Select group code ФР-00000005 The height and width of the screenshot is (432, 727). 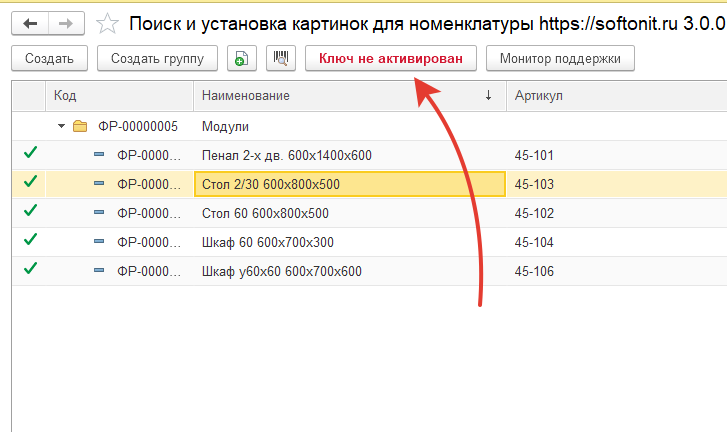(138, 127)
